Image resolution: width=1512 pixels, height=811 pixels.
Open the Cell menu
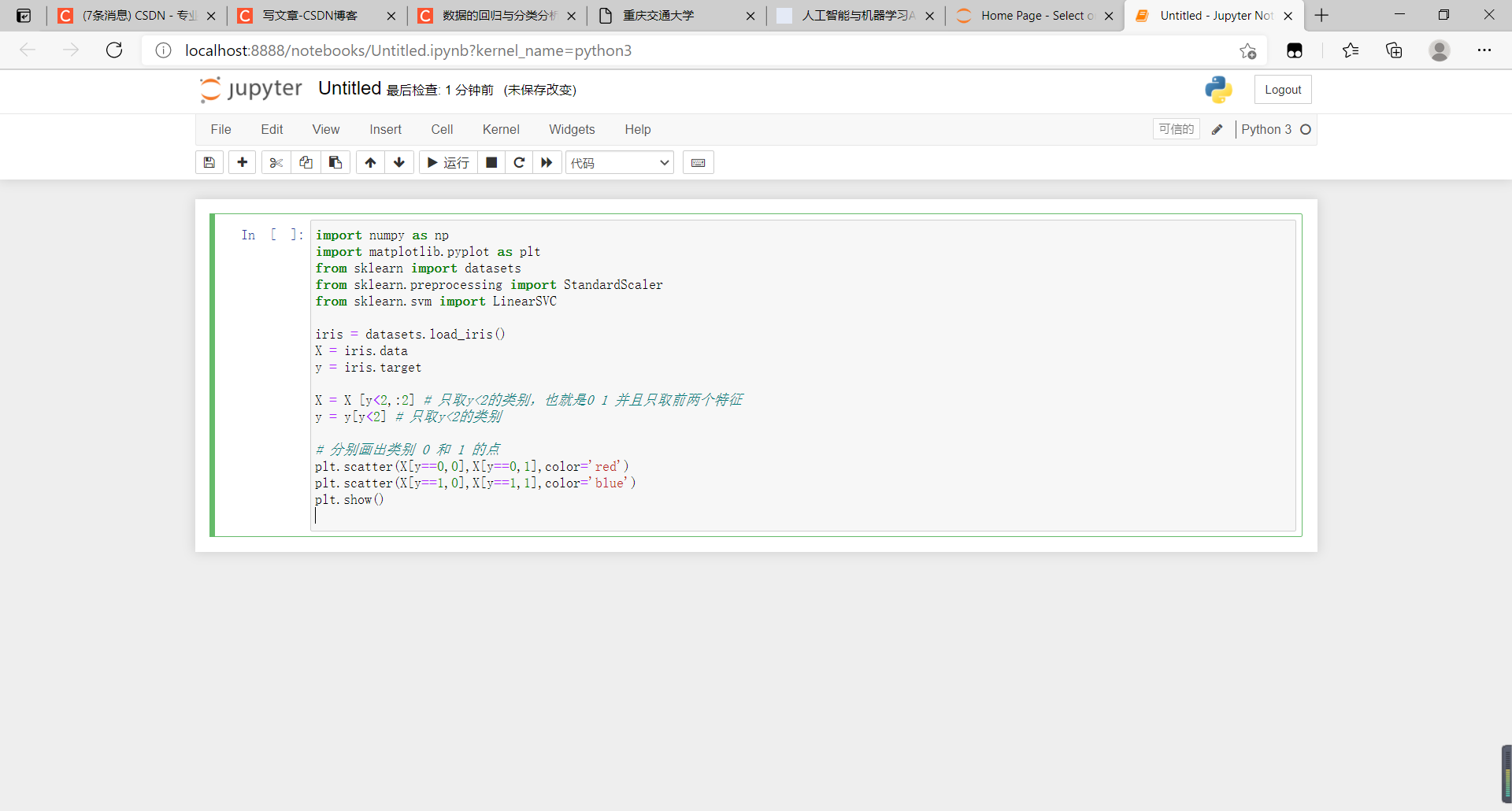click(x=442, y=129)
